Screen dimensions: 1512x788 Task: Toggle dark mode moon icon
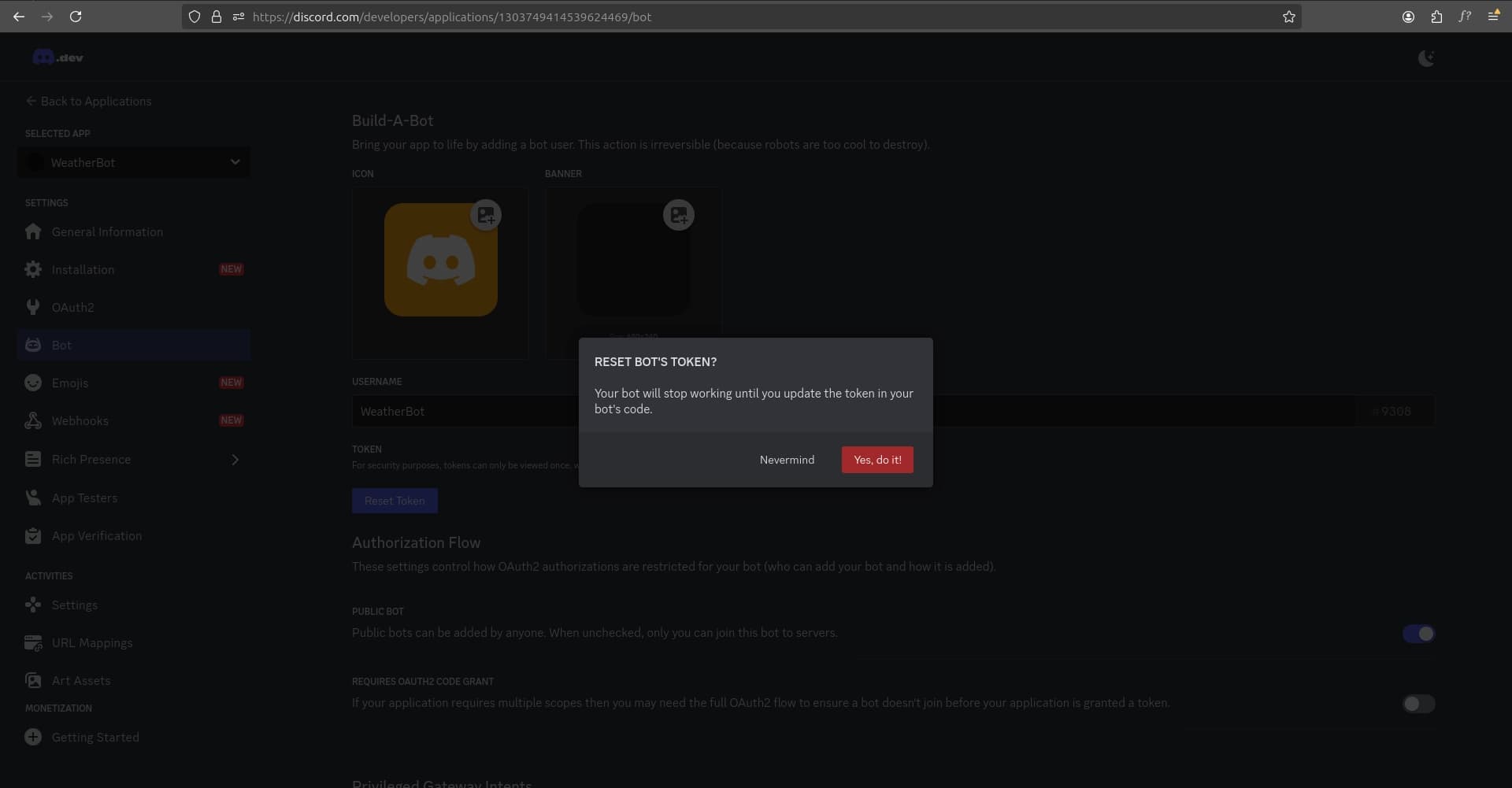1426,57
